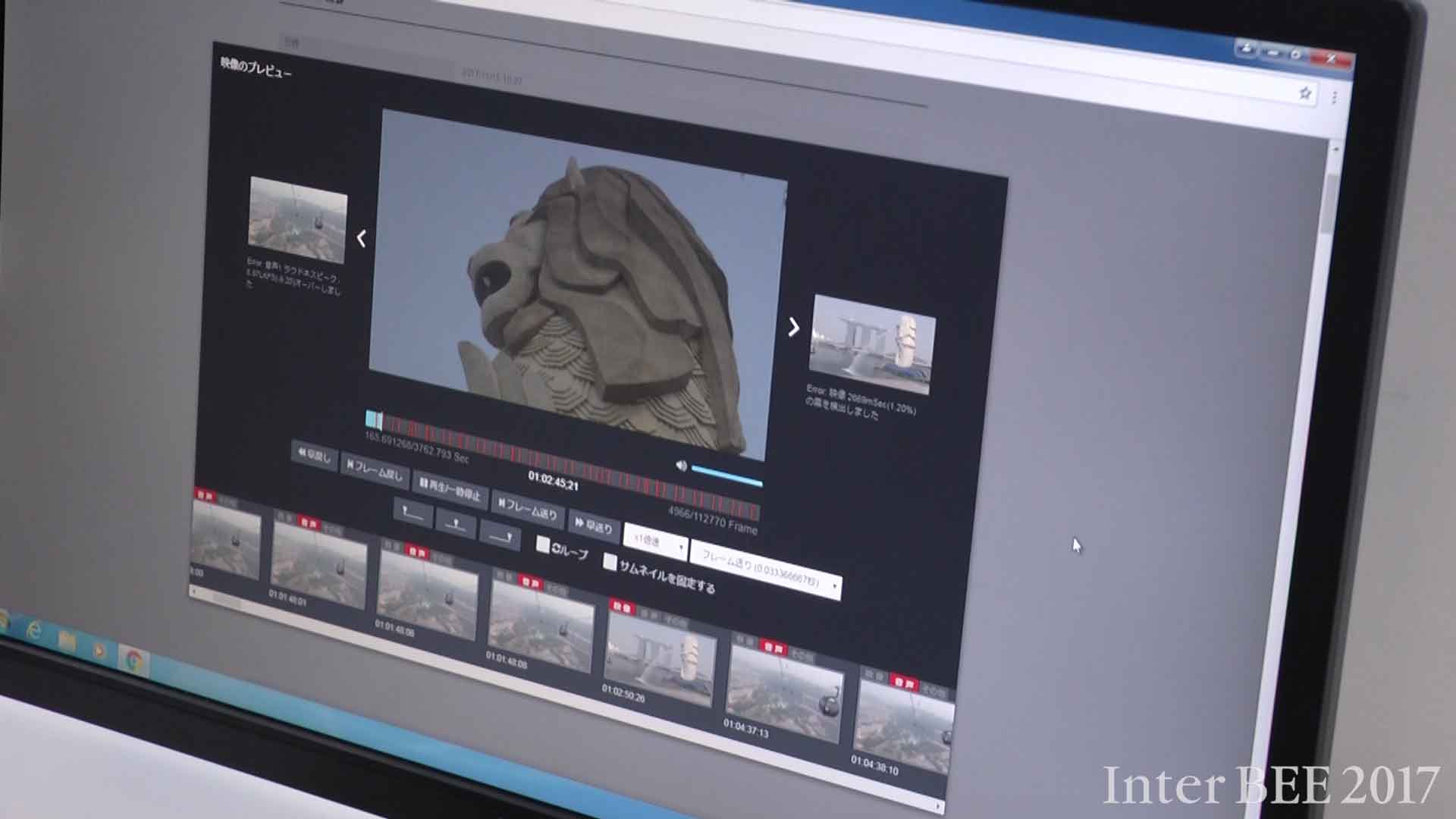The width and height of the screenshot is (1456, 819).
Task: Click the cyan playhead on the timeline
Action: 373,419
